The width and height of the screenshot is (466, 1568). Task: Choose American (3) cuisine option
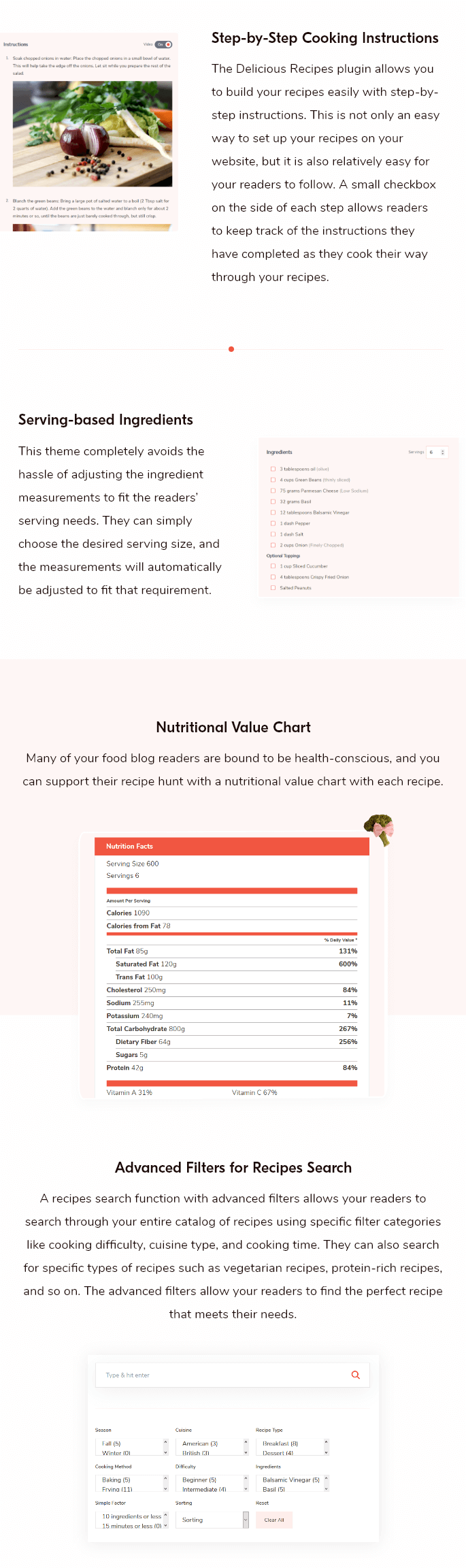click(x=200, y=1443)
